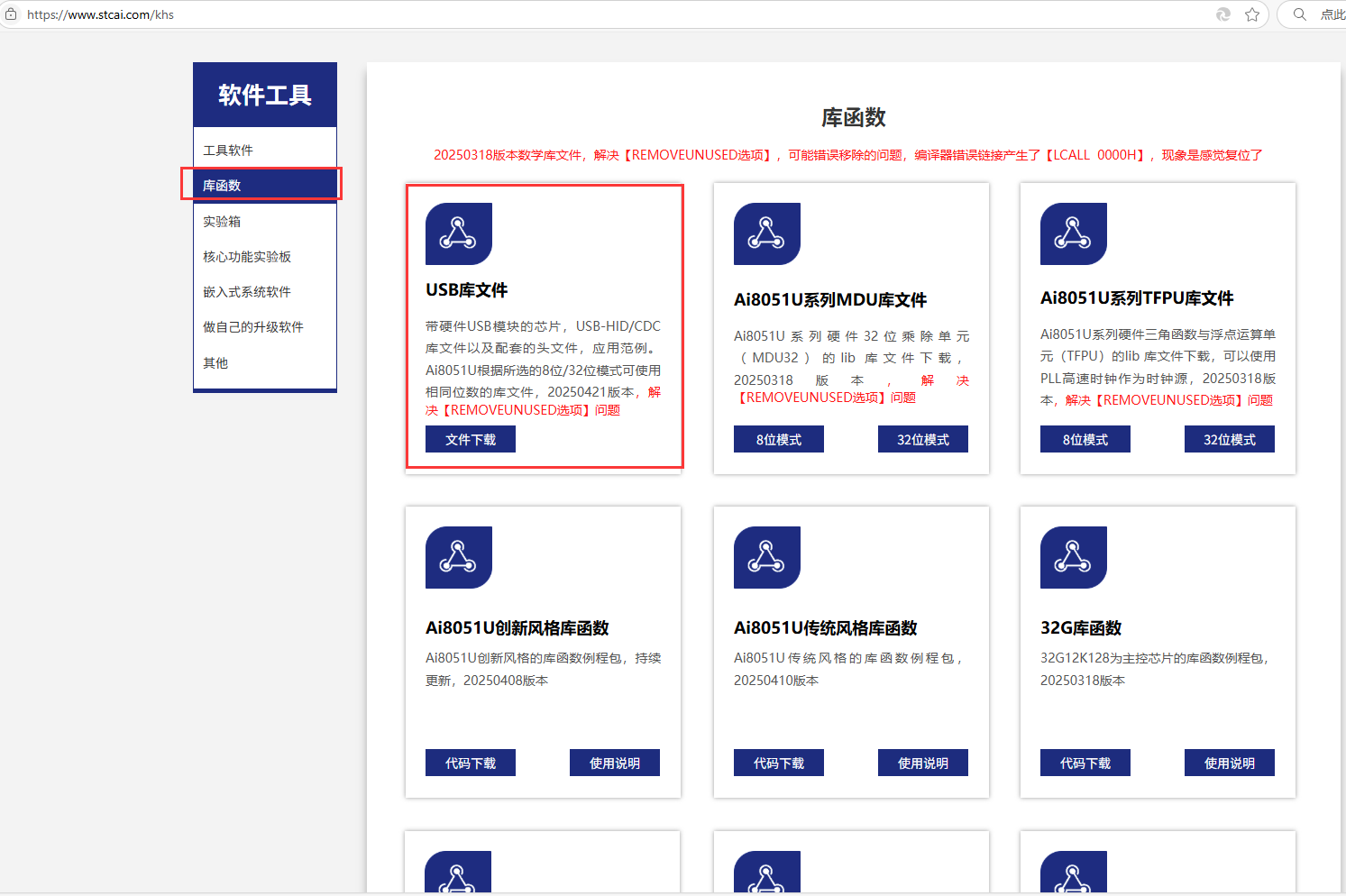Viewport: 1346px width, 896px height.
Task: Click the browser lock site-info icon
Action: tap(11, 14)
